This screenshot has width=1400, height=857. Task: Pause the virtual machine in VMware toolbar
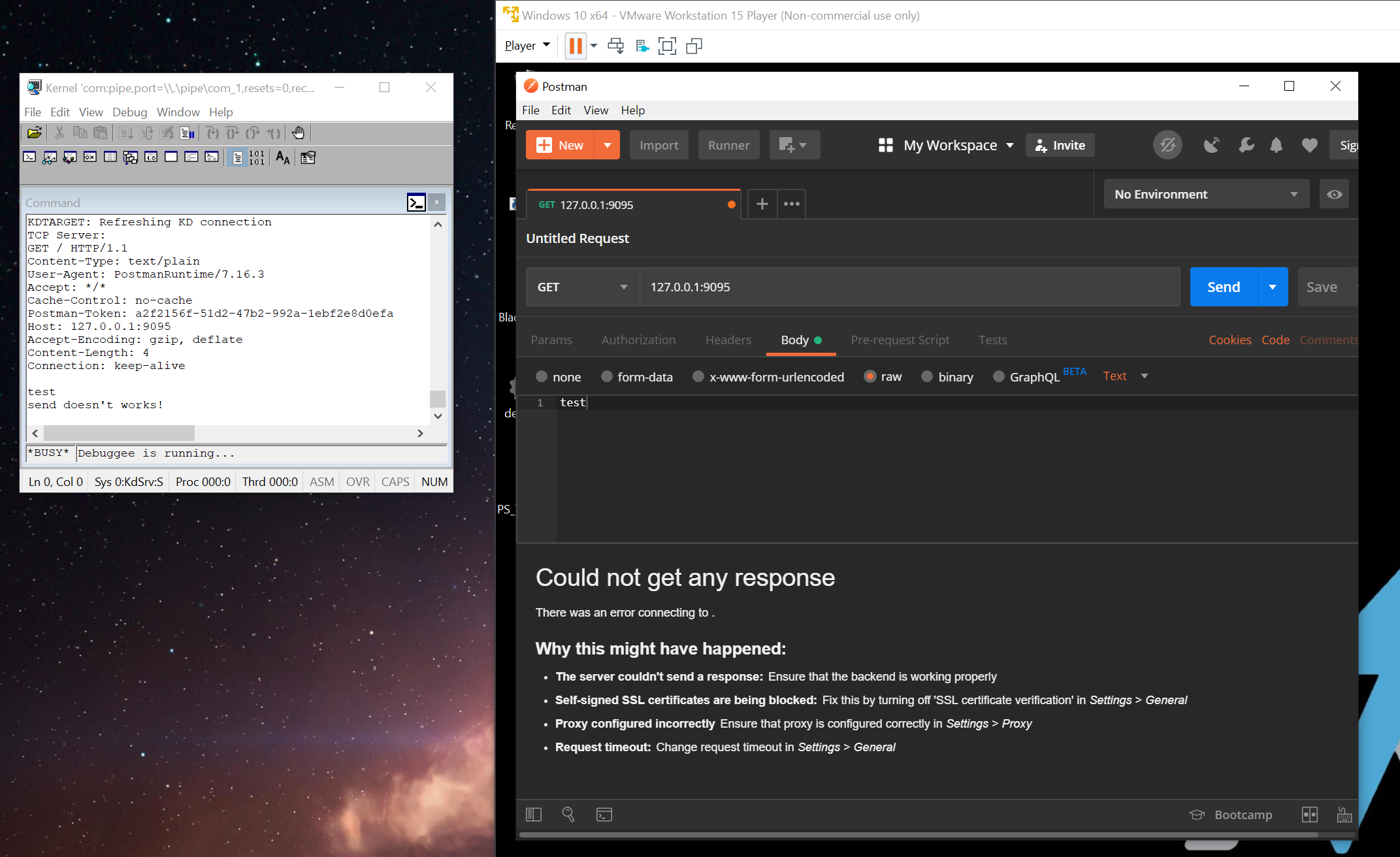576,45
